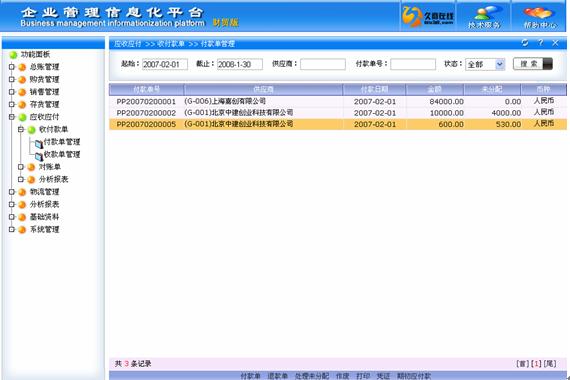Click orange ball icon beside 存货管理
This screenshot has width=570, height=380.
22,105
